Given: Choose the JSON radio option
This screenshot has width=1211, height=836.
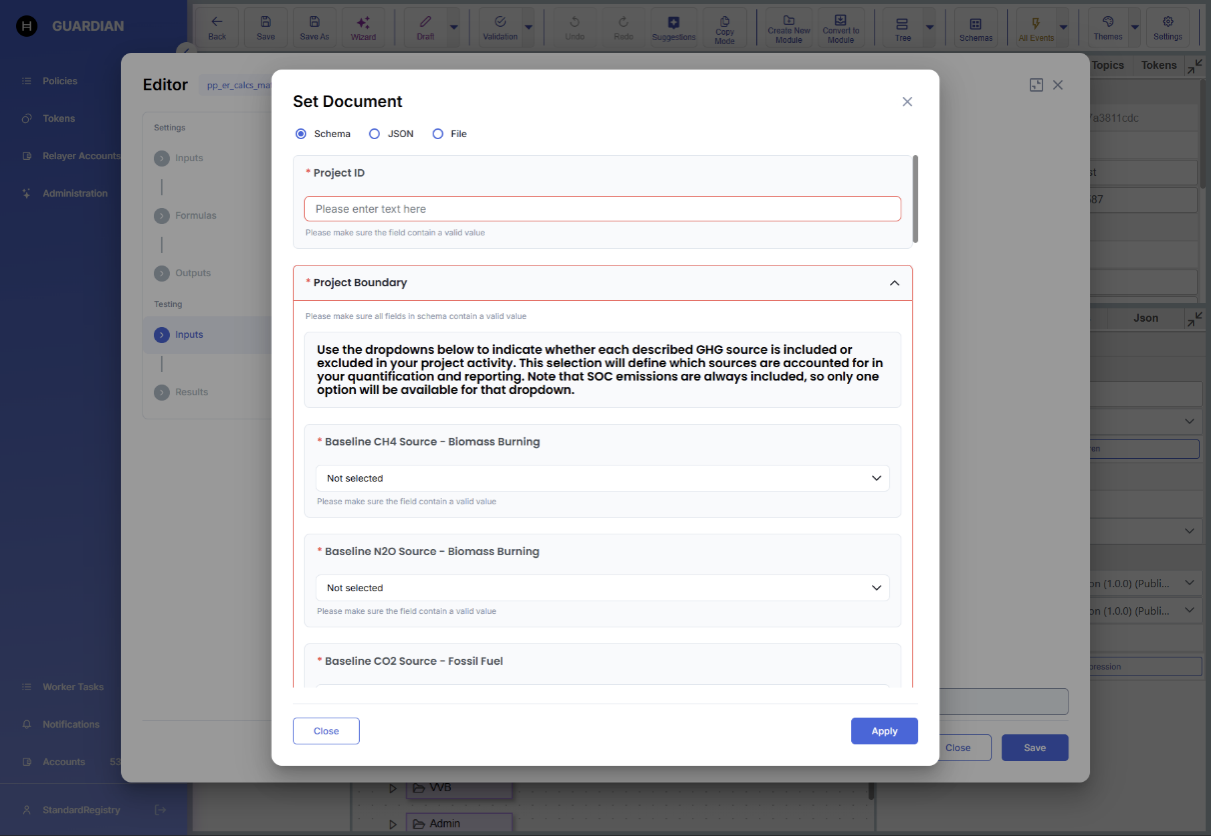Looking at the screenshot, I should 375,134.
